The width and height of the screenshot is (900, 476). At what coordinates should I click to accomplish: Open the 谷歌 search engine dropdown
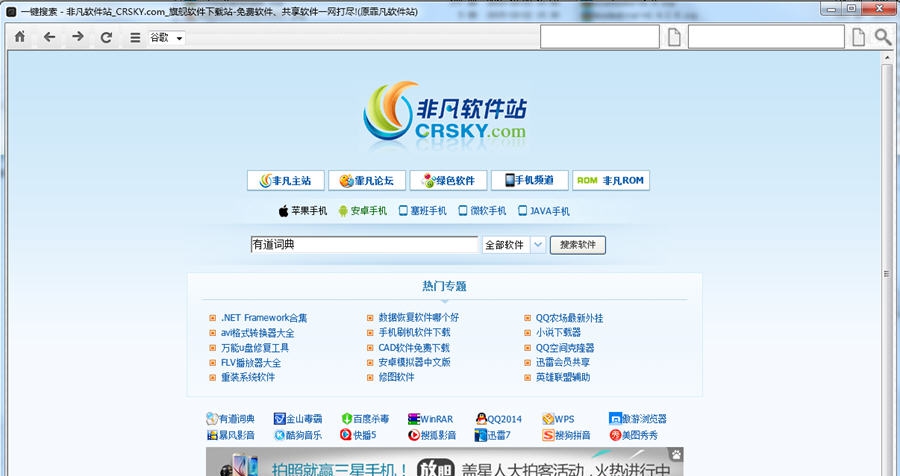pos(167,38)
